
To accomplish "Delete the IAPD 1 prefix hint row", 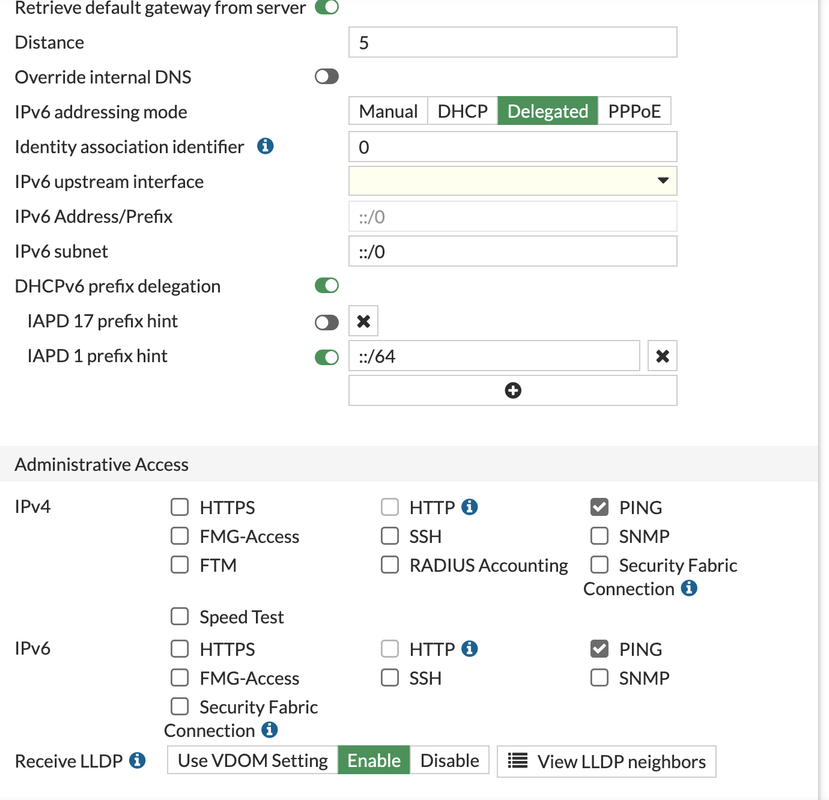I will [662, 356].
